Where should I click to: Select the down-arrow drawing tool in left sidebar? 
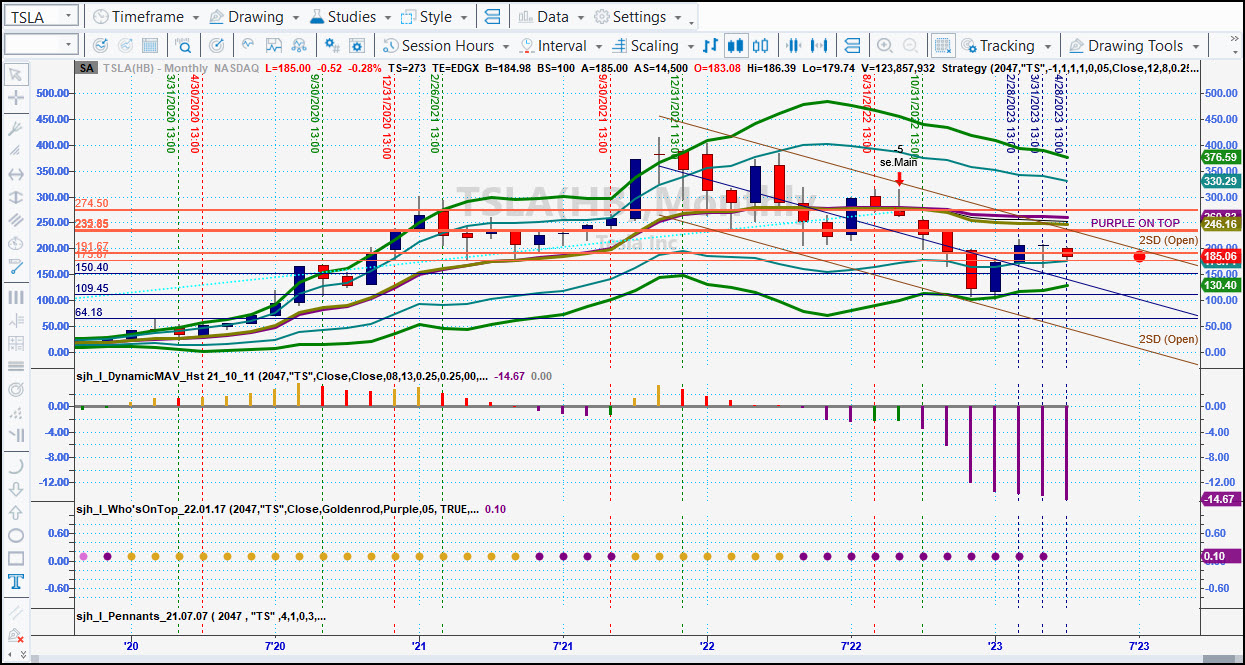click(x=16, y=489)
